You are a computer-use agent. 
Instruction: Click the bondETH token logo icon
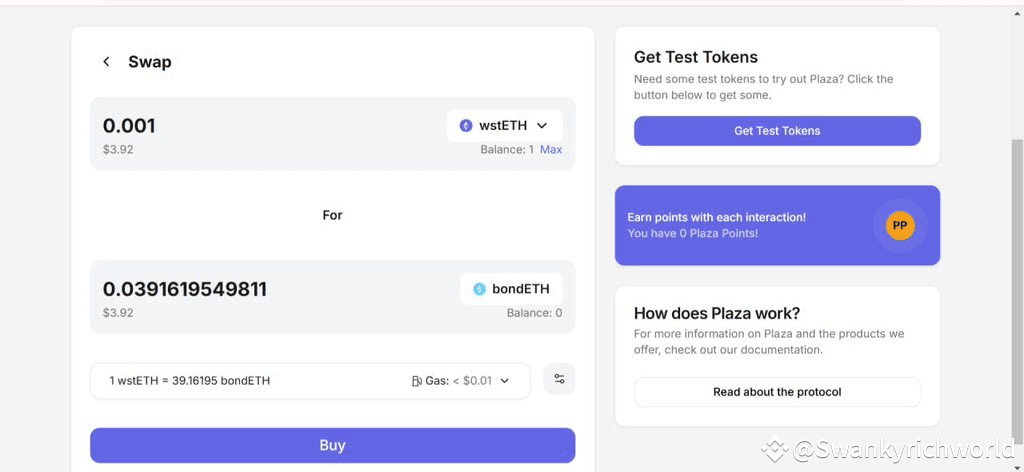[x=479, y=289]
